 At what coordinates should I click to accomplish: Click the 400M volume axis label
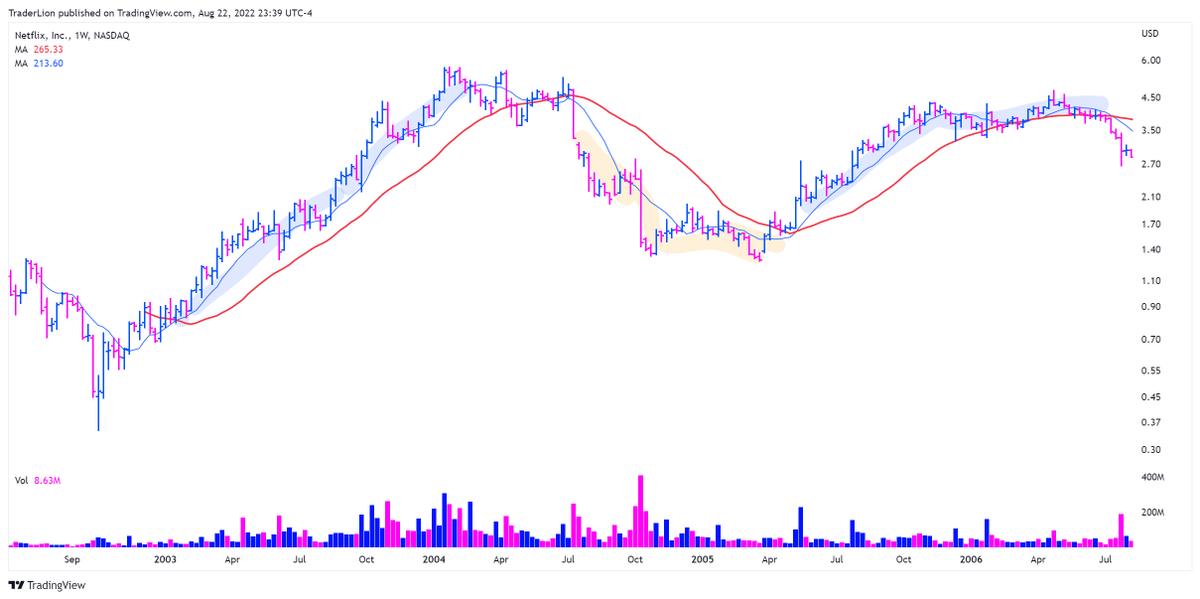1152,478
